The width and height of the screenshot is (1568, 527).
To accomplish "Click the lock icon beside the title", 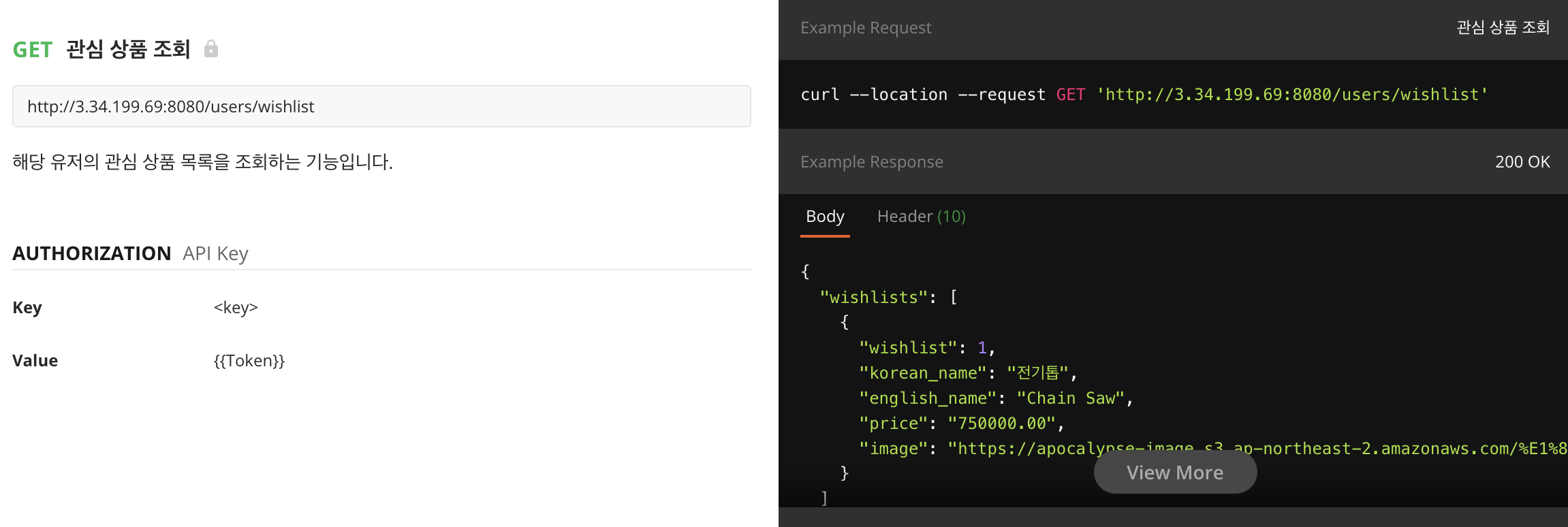I will pos(211,49).
